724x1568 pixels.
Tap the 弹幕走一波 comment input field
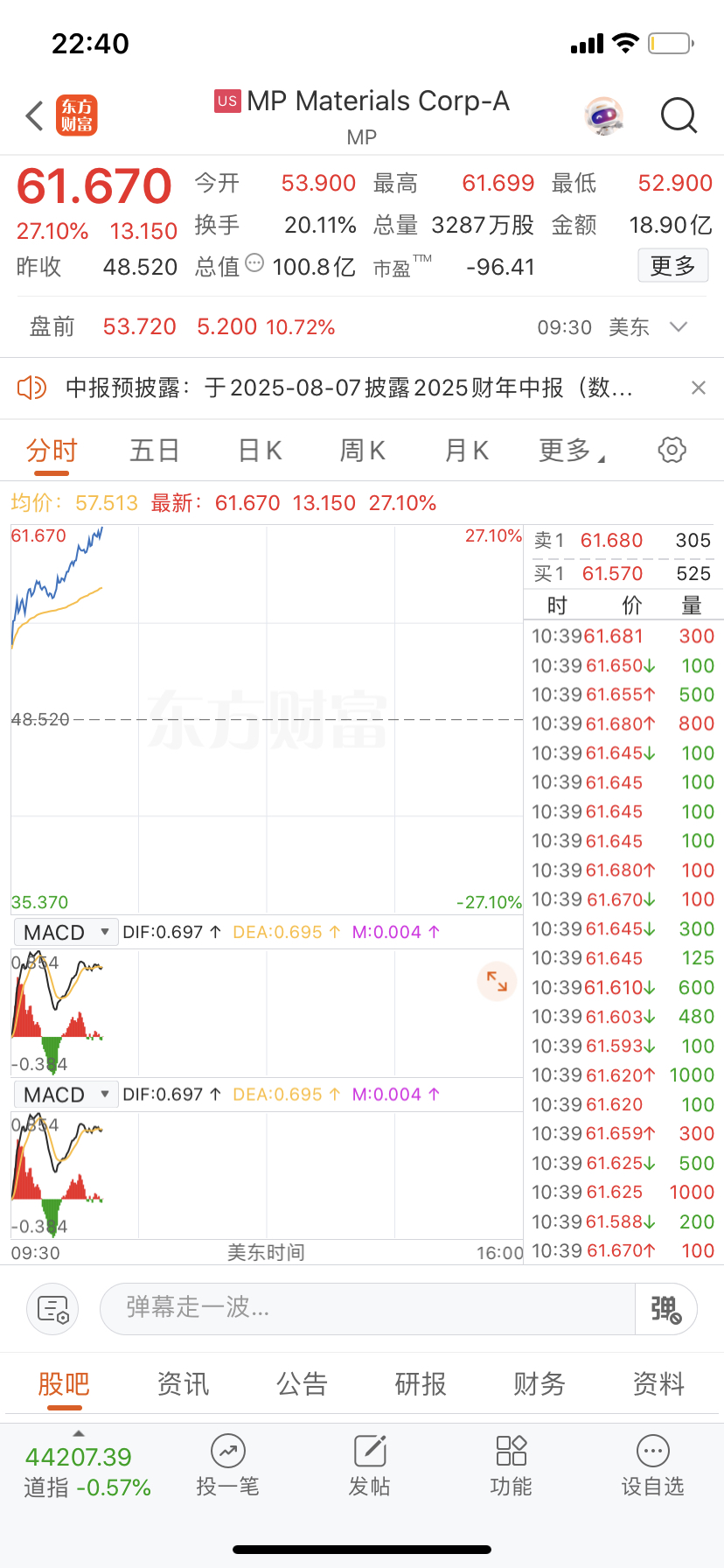[367, 1309]
